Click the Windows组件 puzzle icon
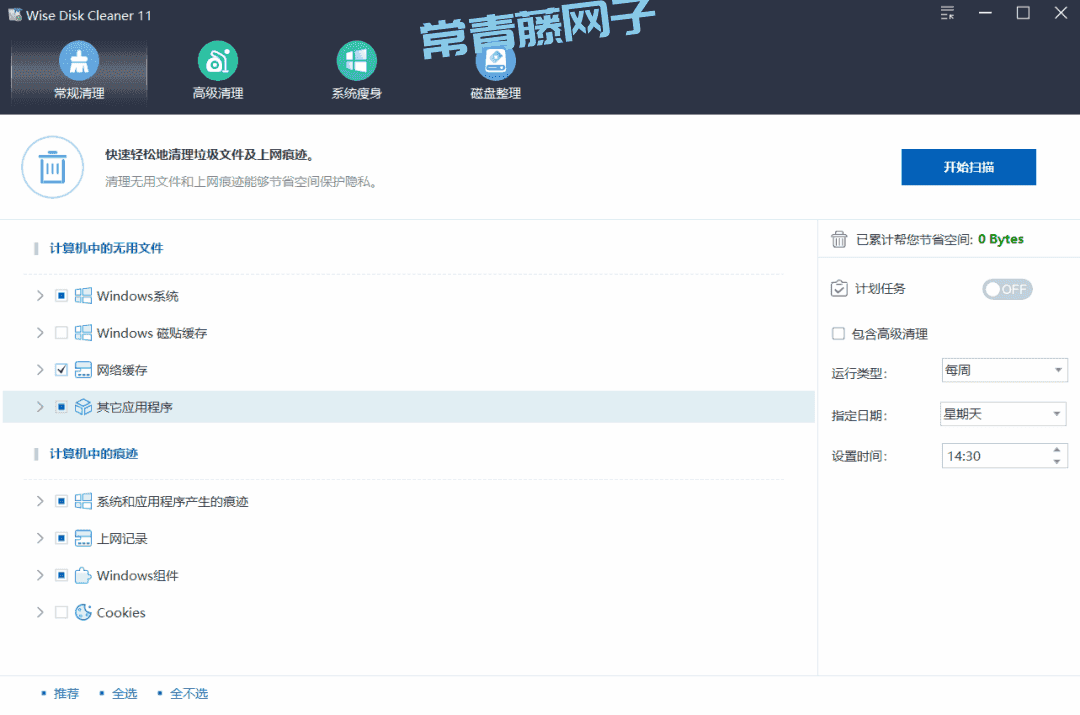This screenshot has width=1080, height=715. (x=83, y=575)
